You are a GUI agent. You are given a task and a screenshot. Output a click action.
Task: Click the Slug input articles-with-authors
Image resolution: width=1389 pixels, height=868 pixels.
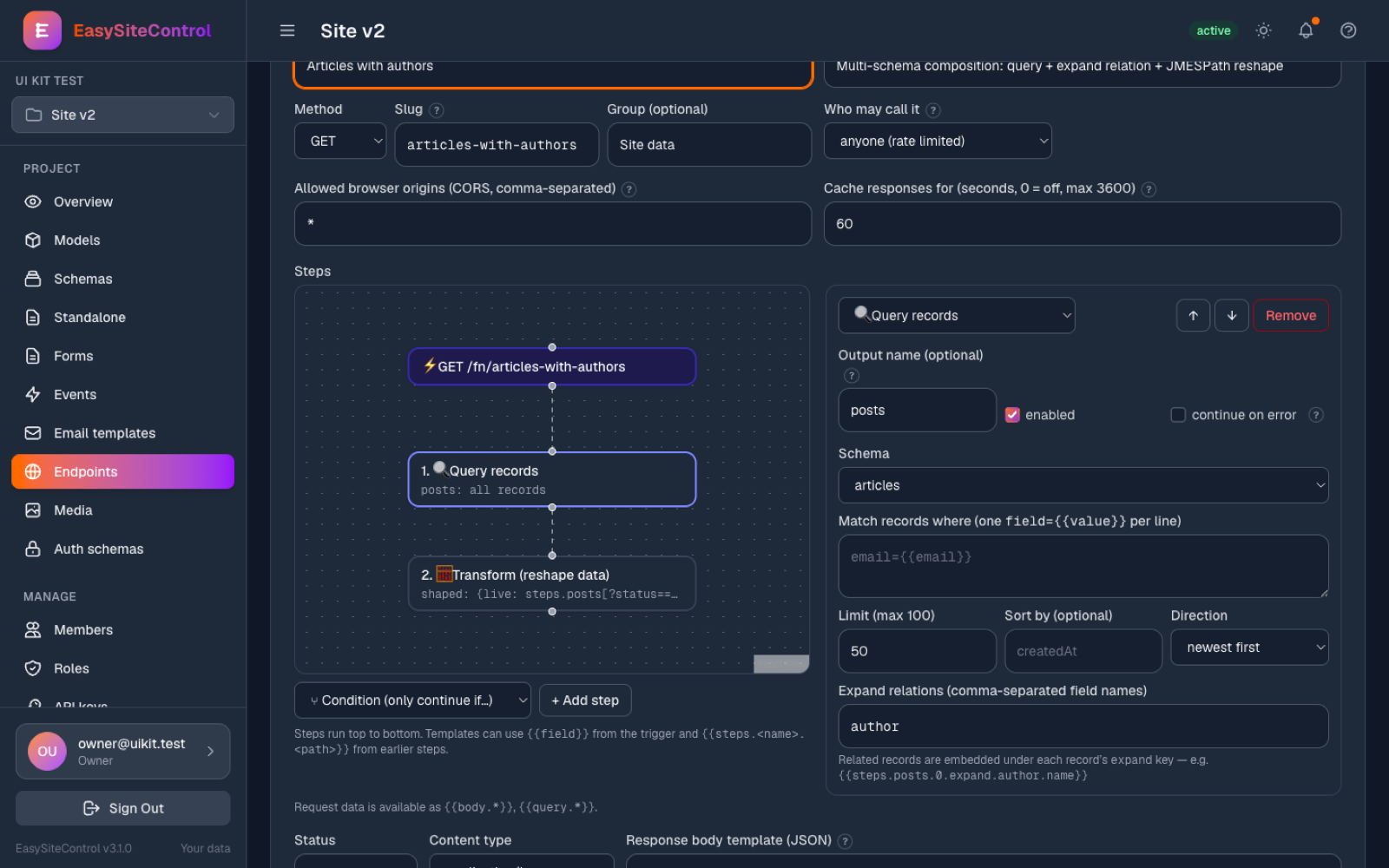coord(497,144)
